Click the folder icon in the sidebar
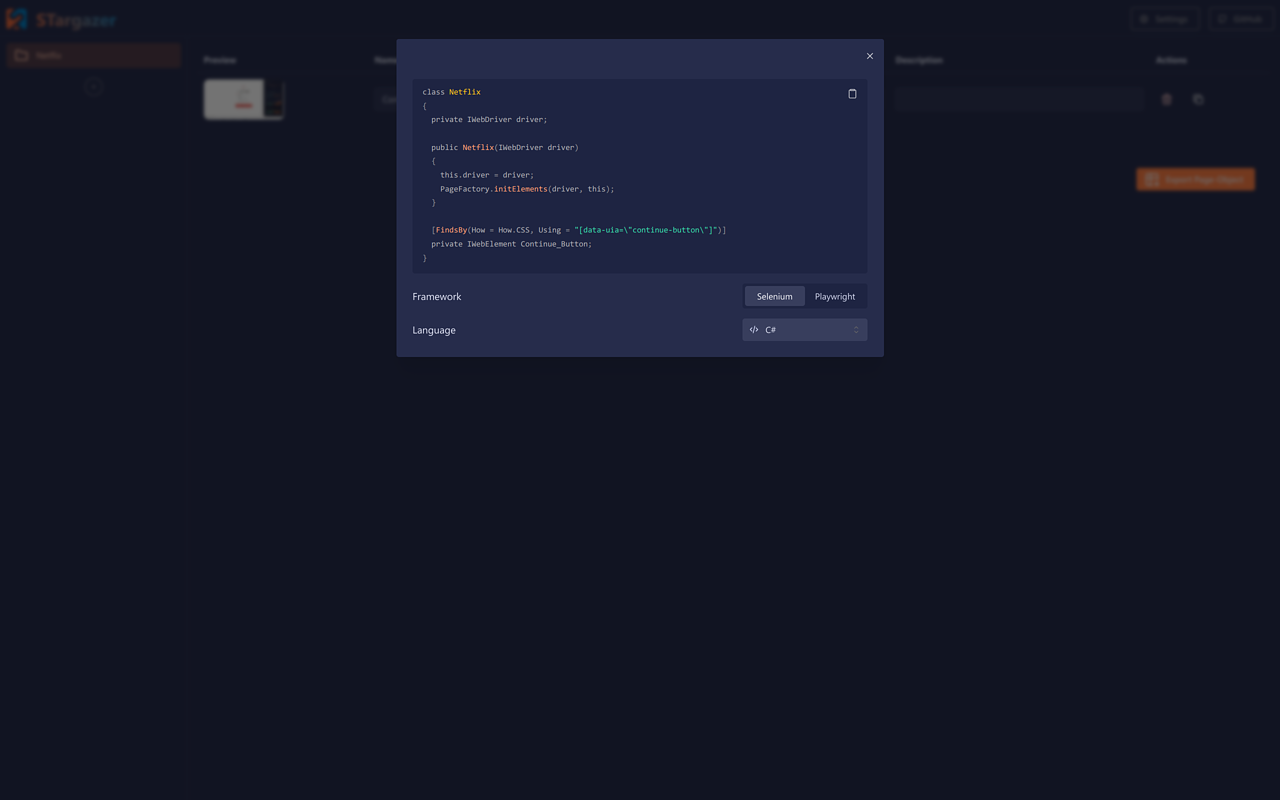This screenshot has height=800, width=1280. [21, 55]
